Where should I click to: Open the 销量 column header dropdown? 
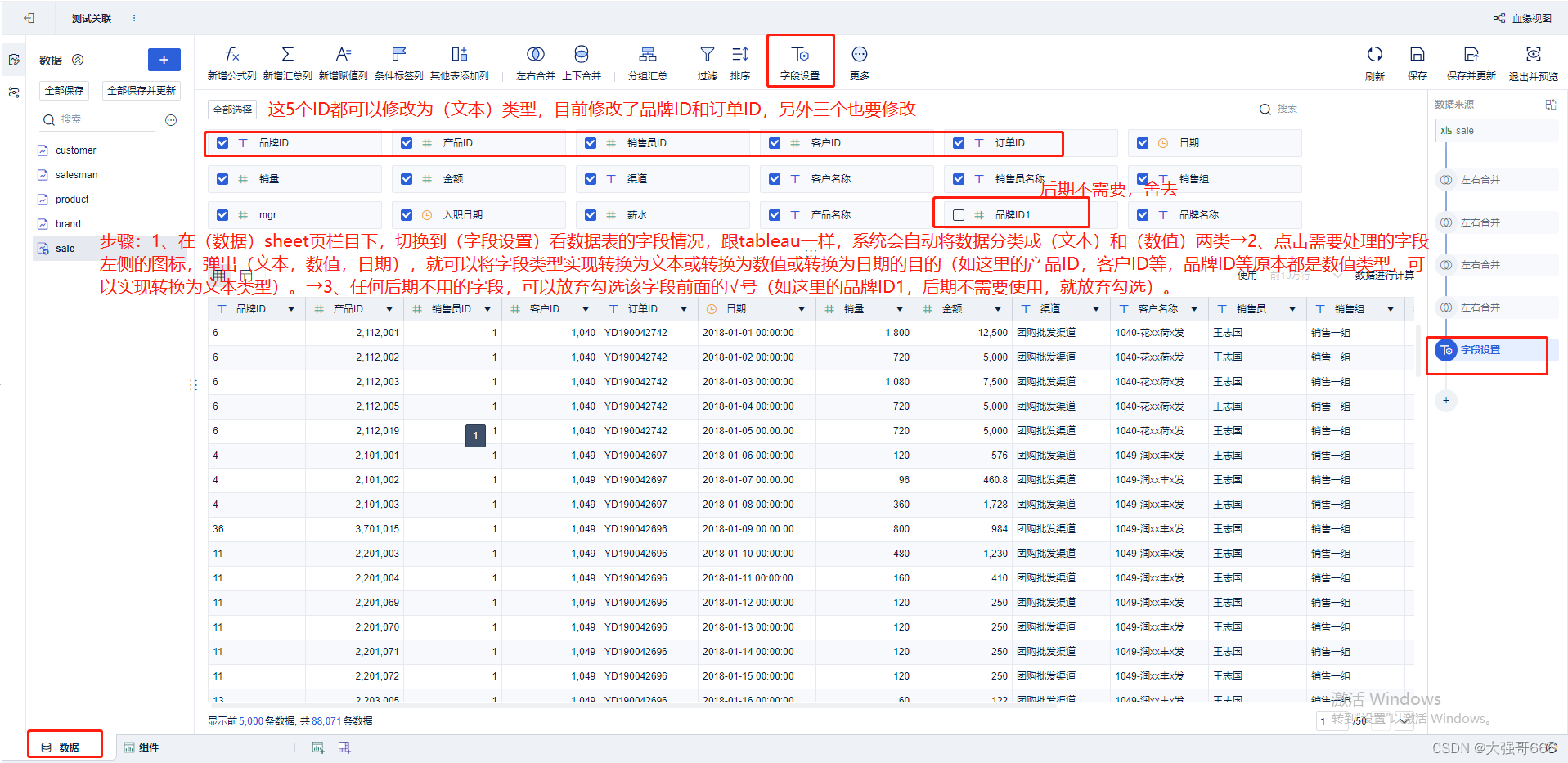900,309
